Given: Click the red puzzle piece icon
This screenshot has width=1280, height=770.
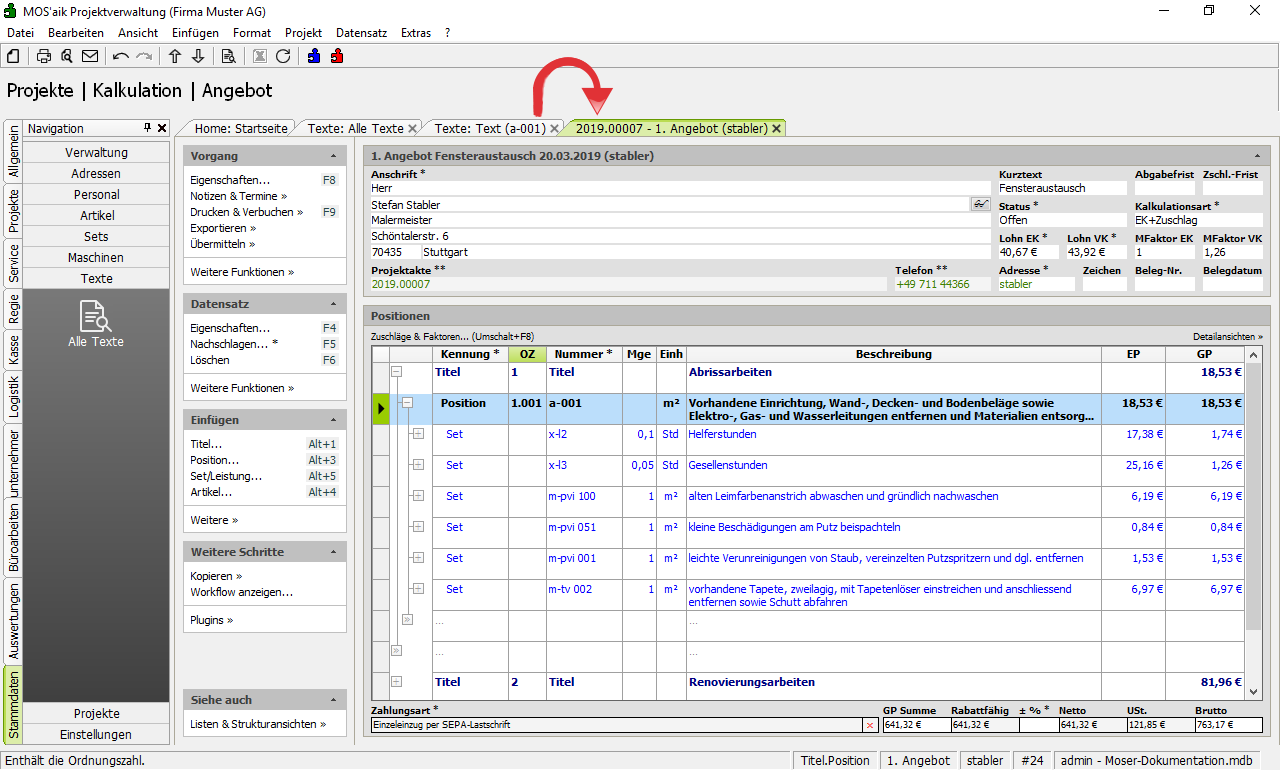Looking at the screenshot, I should click(x=337, y=56).
